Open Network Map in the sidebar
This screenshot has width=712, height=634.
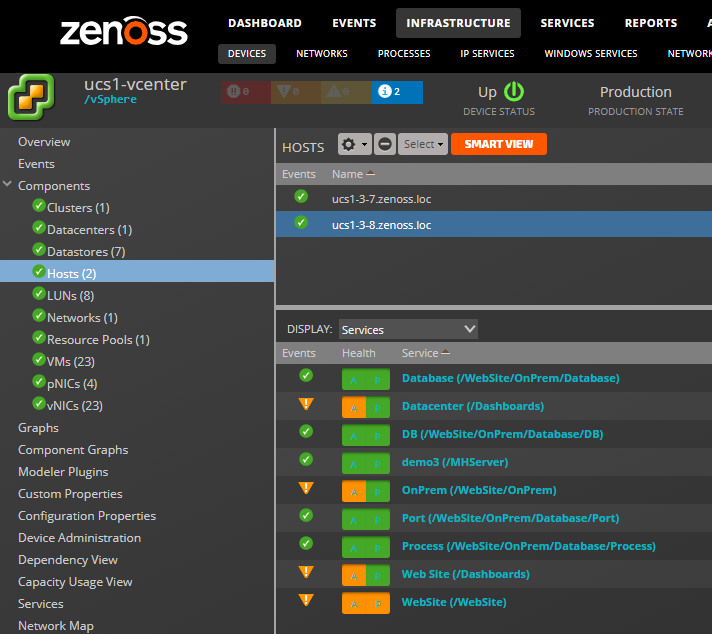click(56, 626)
